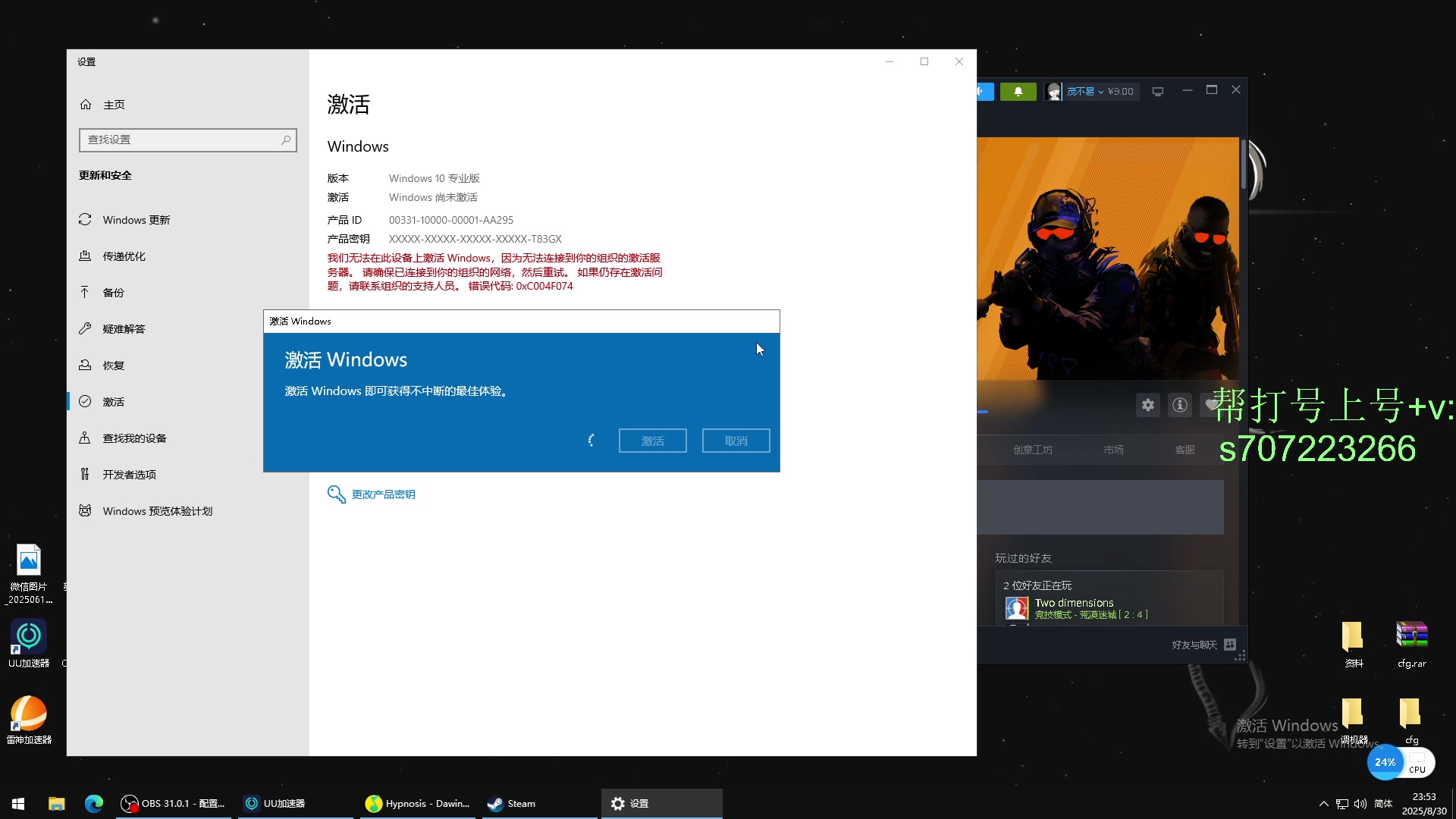Viewport: 1456px width, 819px height.
Task: Click the Counter-Strike artwork in Steam
Action: tap(1108, 259)
